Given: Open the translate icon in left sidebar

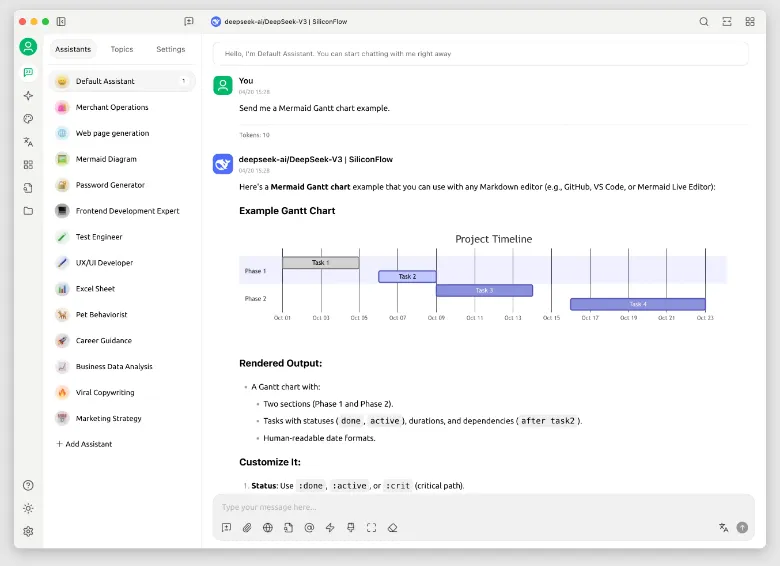Looking at the screenshot, I should (28, 141).
